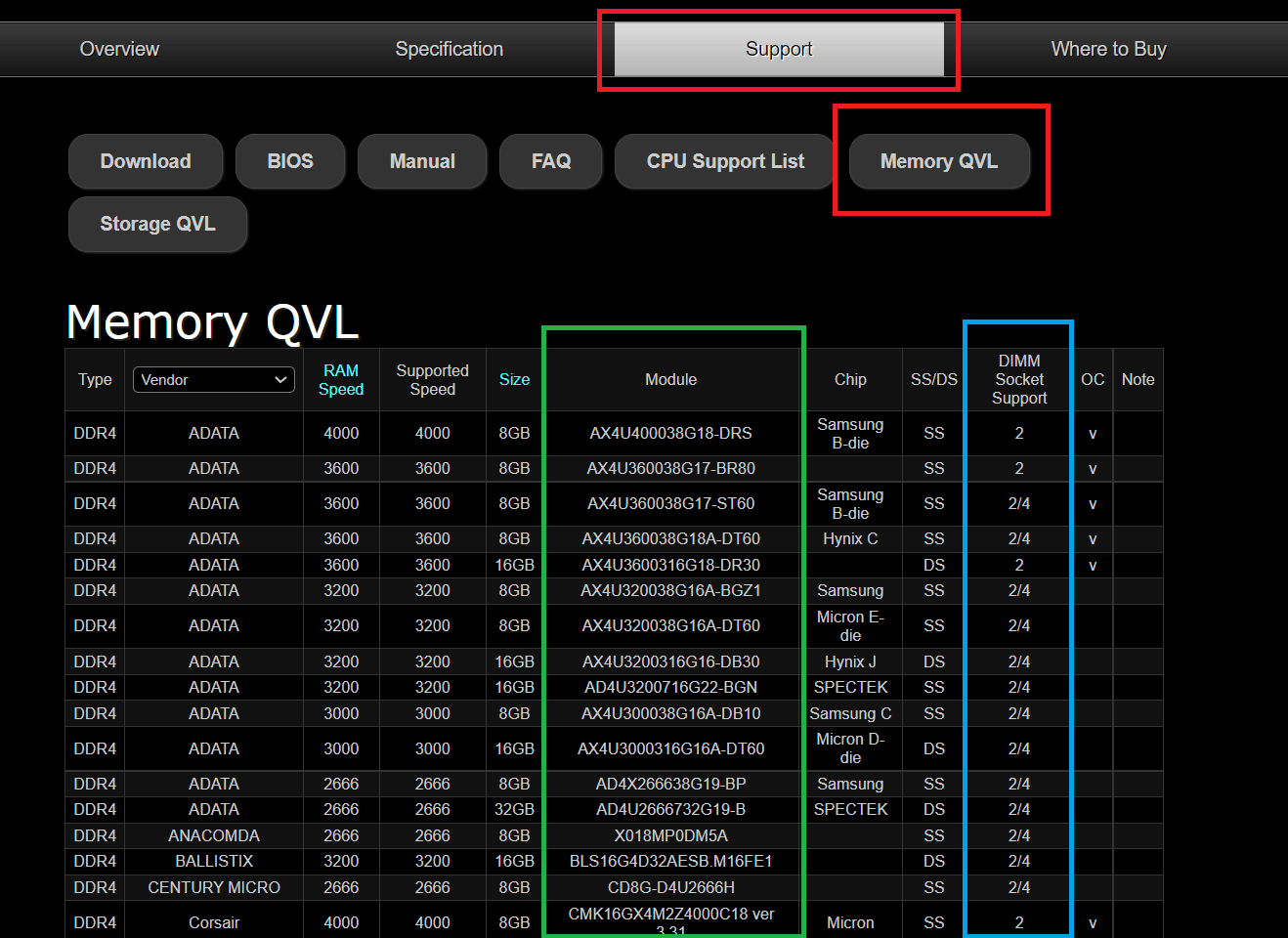1288x938 pixels.
Task: Click the 32GB size cell
Action: [514, 809]
